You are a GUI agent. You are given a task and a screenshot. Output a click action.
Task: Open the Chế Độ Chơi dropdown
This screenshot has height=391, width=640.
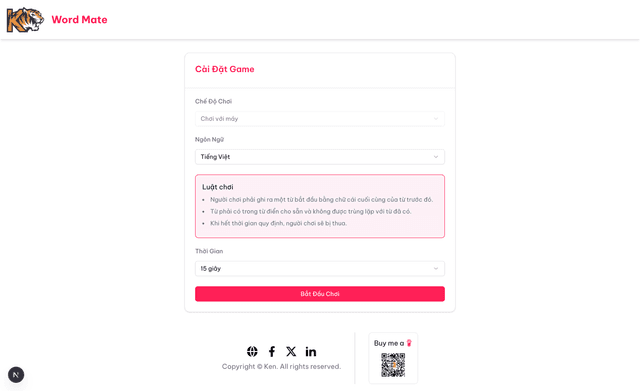click(320, 119)
